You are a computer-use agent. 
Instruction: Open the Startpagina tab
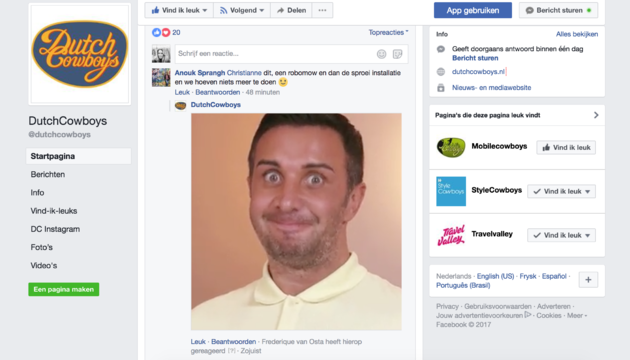[79, 156]
